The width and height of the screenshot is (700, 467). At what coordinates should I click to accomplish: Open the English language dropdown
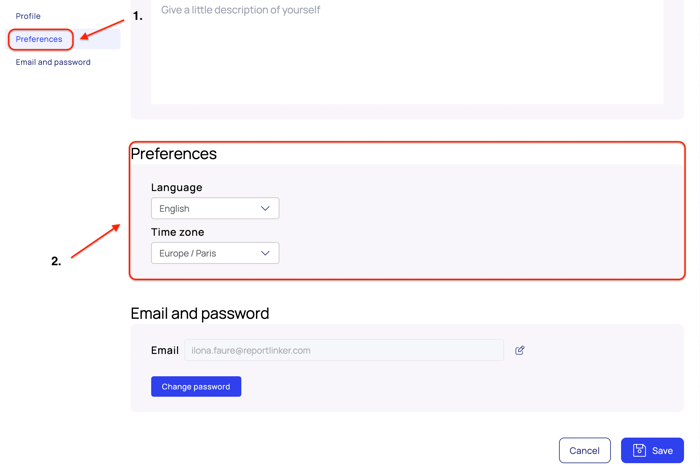(214, 209)
